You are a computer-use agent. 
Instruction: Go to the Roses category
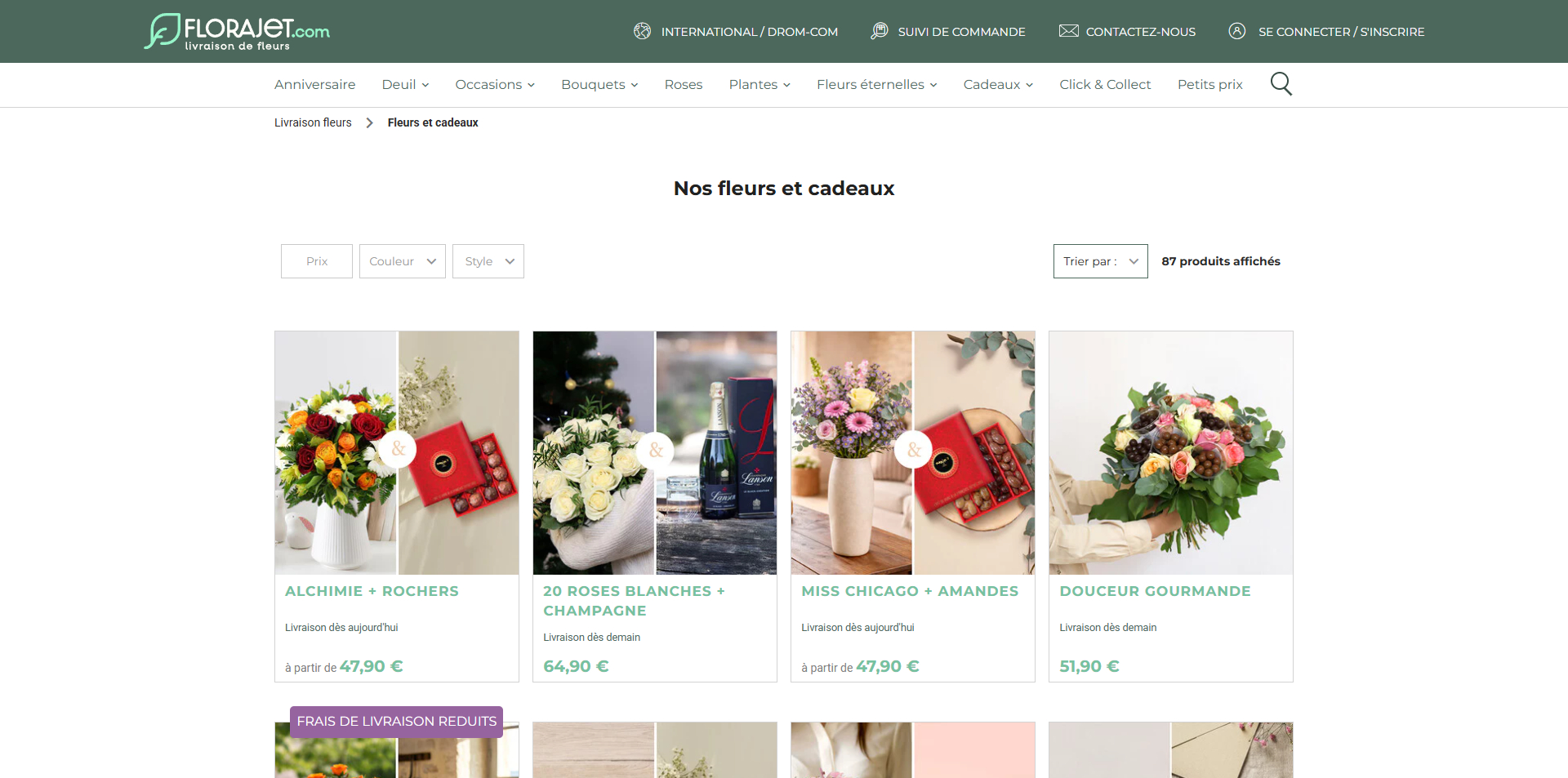point(684,84)
